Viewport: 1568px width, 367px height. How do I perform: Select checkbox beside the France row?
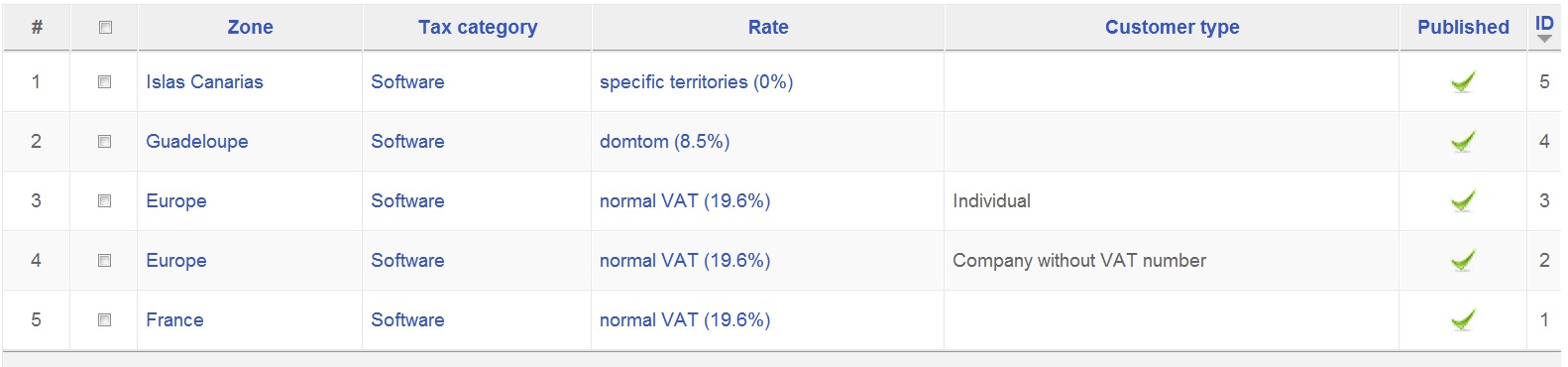coord(104,320)
